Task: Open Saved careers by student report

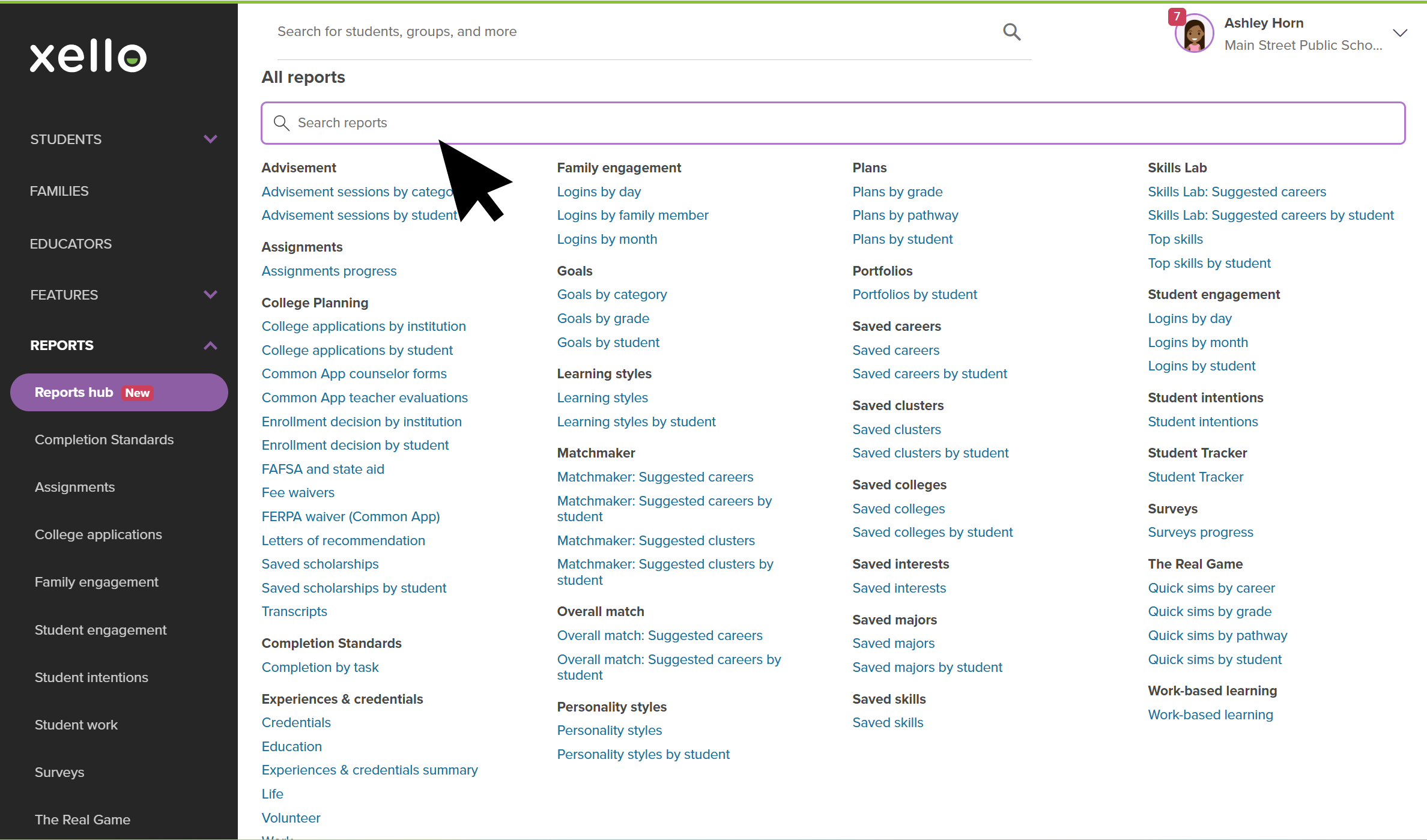Action: [x=930, y=373]
